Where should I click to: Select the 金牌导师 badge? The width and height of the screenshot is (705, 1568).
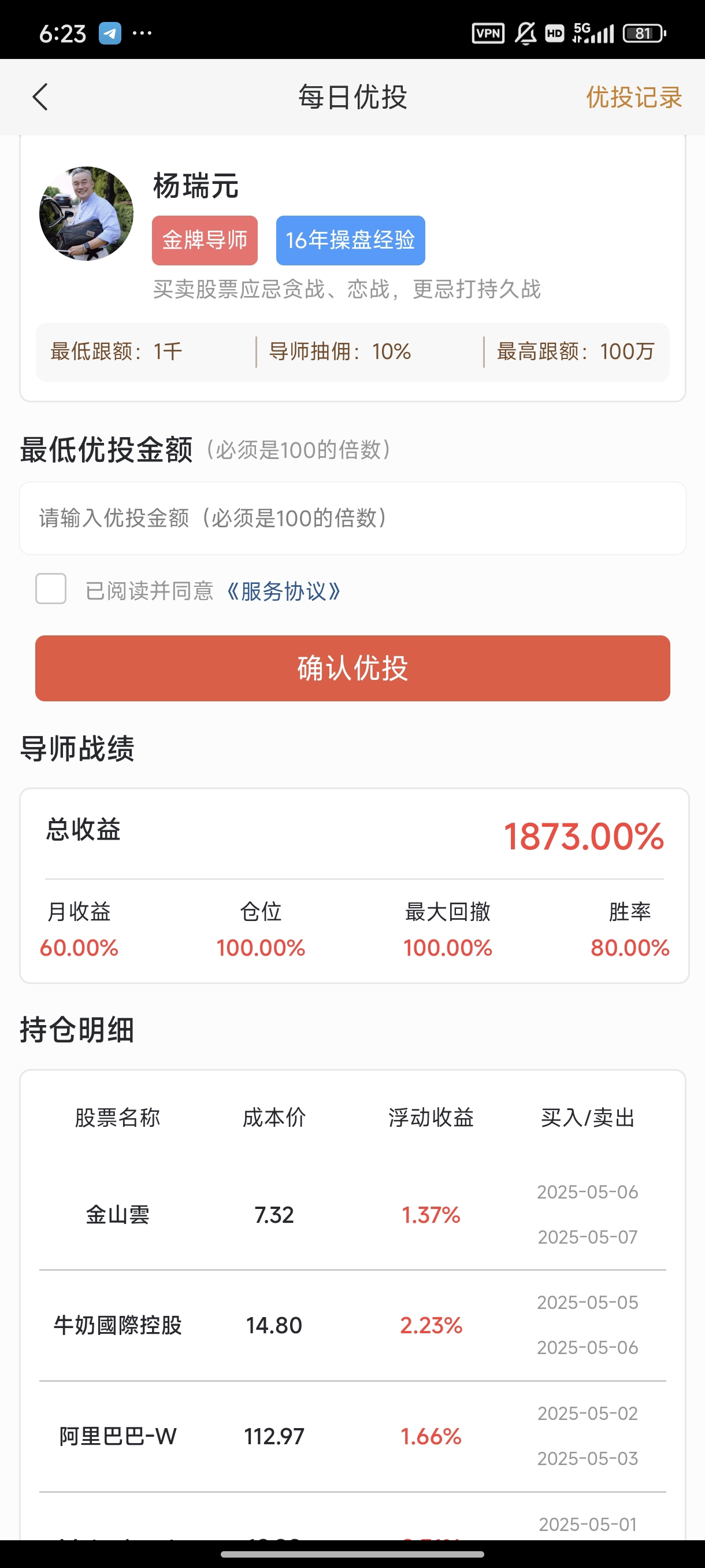[205, 241]
